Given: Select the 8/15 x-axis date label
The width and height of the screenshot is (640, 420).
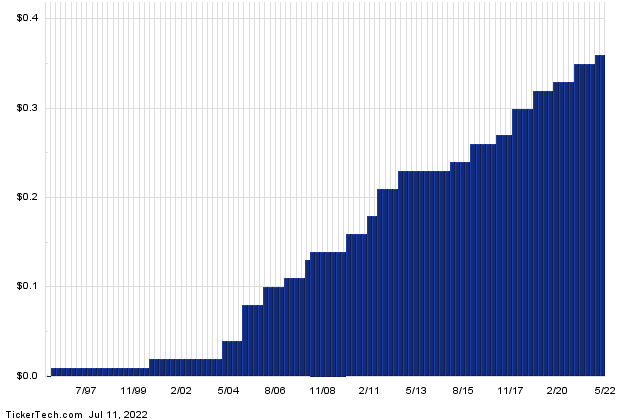Looking at the screenshot, I should point(464,391).
